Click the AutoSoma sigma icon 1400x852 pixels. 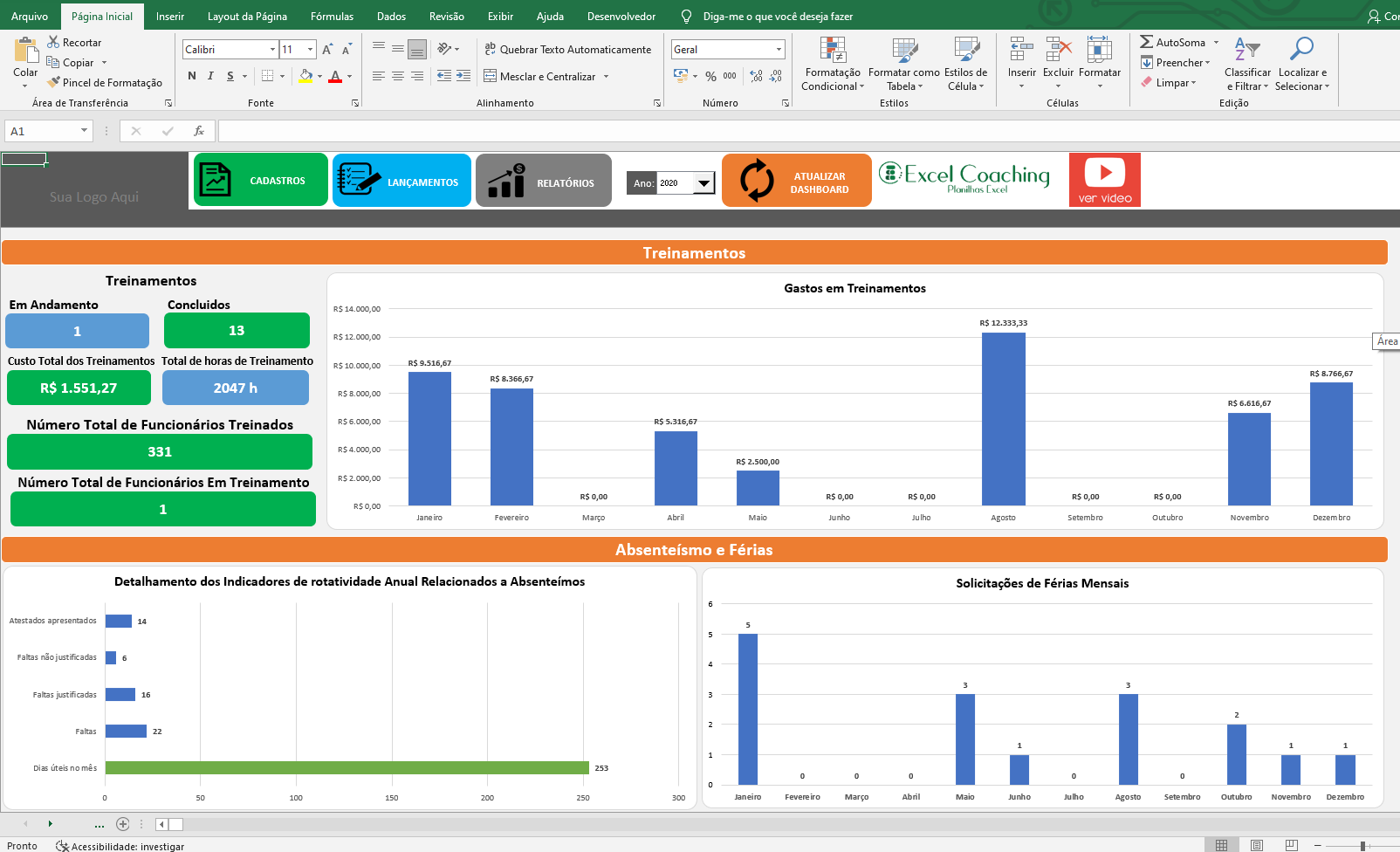coord(1146,42)
